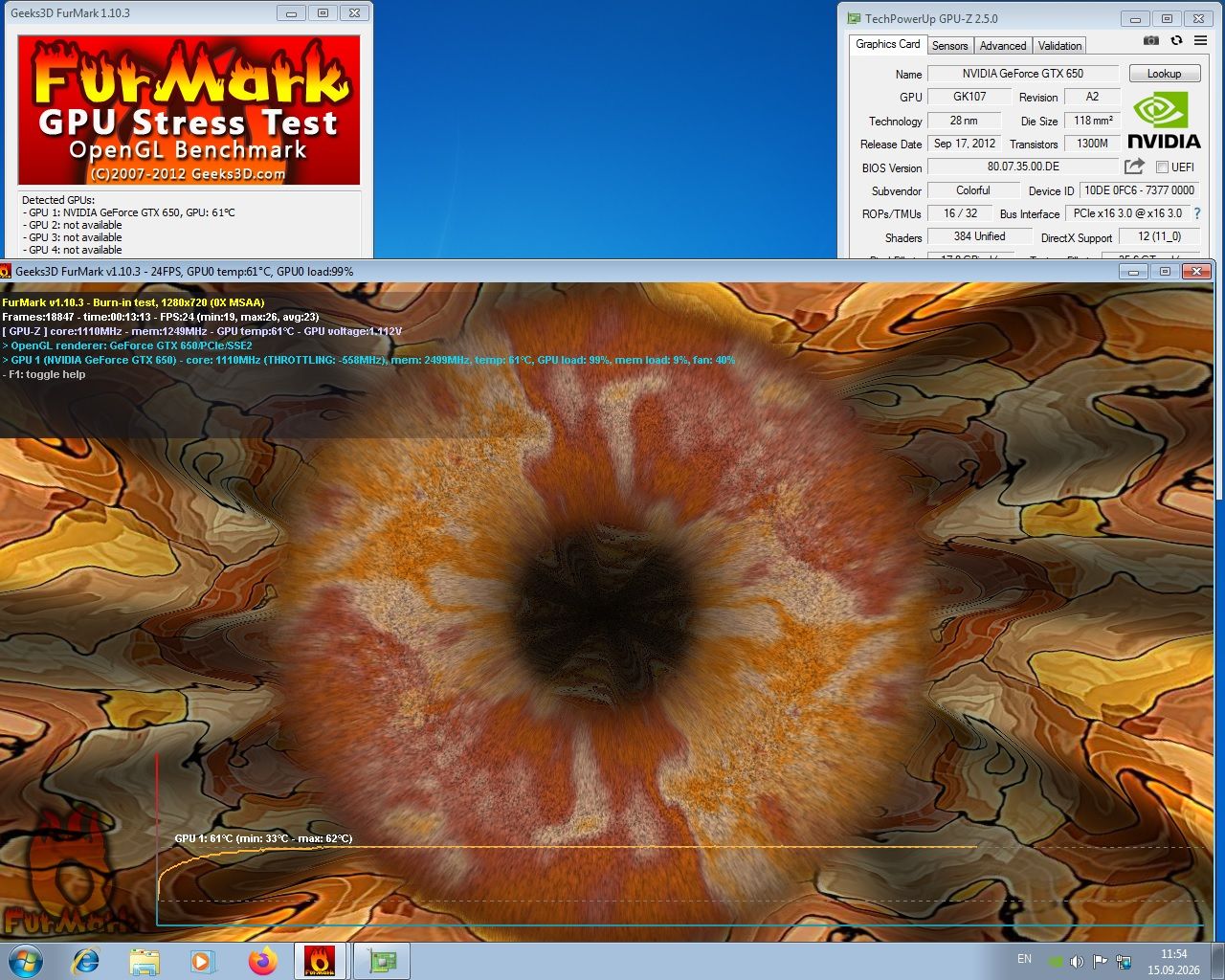Click the volume speaker tray icon
This screenshot has height=980, width=1225.
pyautogui.click(x=1077, y=961)
